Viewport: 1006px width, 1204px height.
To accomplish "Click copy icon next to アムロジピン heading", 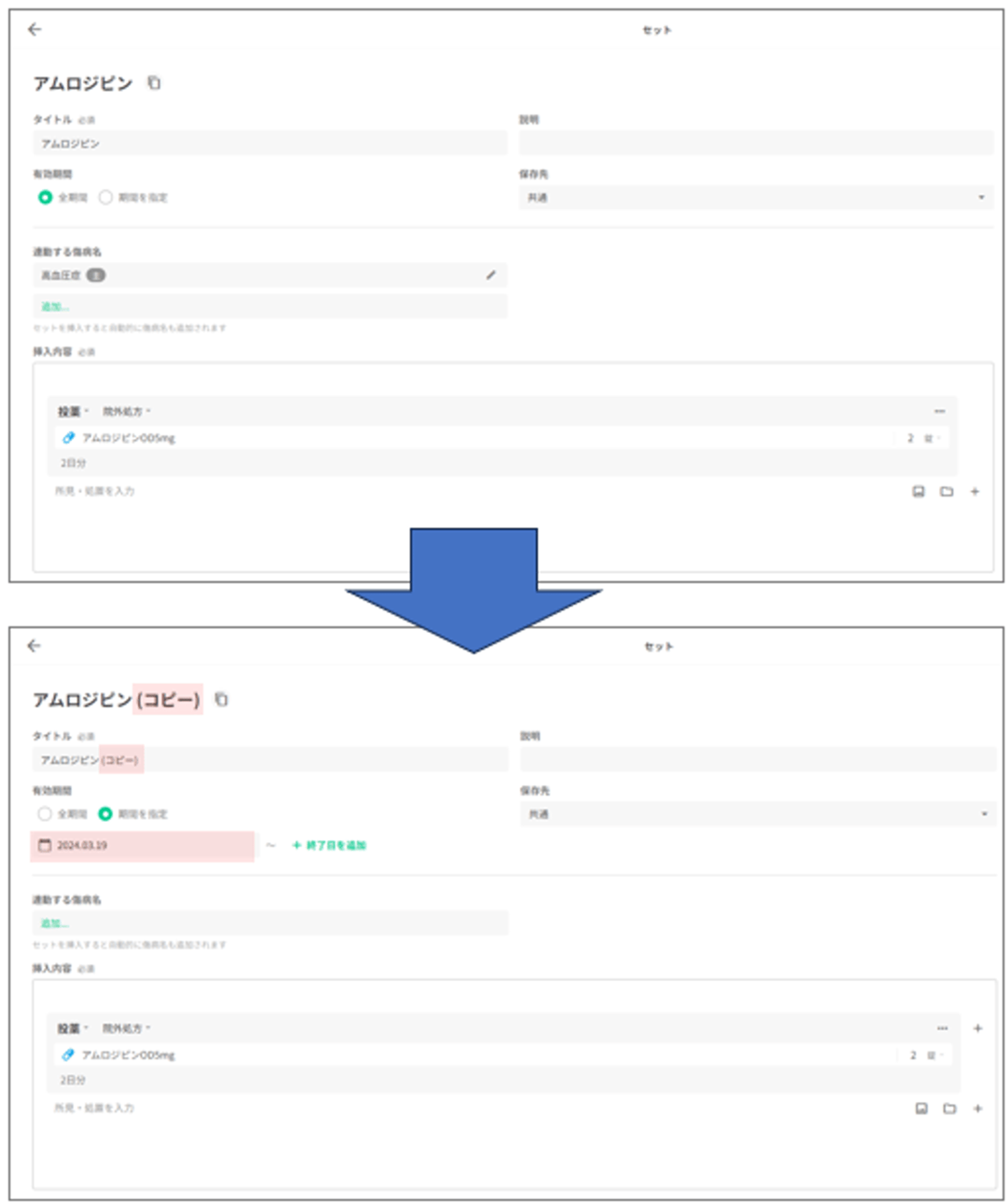I will [x=154, y=82].
